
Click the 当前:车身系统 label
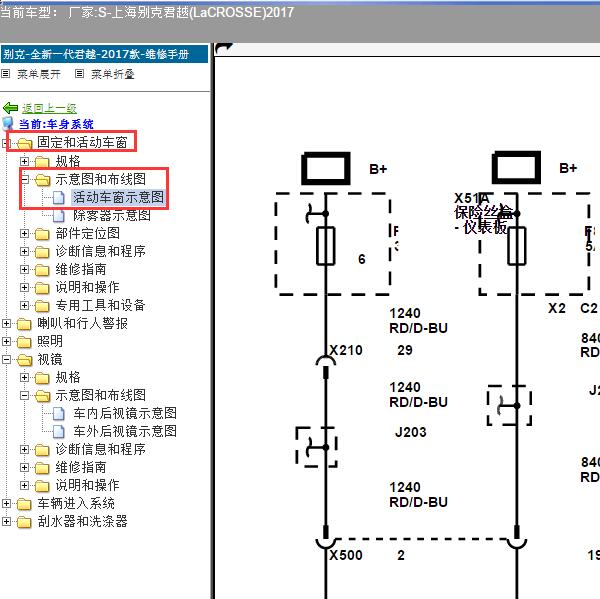pyautogui.click(x=56, y=124)
